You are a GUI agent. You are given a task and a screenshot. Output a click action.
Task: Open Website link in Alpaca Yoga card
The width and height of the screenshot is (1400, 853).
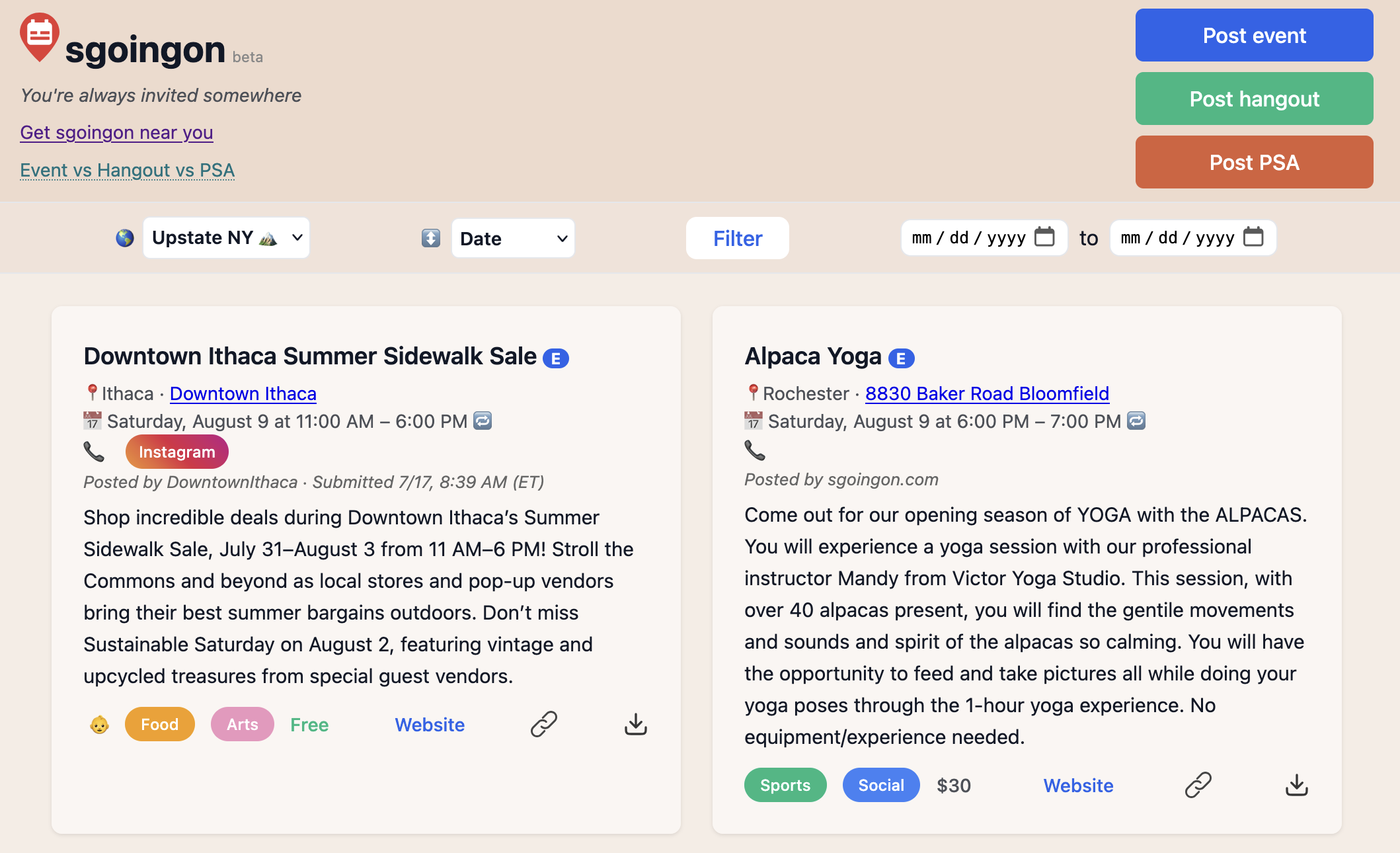pyautogui.click(x=1078, y=786)
